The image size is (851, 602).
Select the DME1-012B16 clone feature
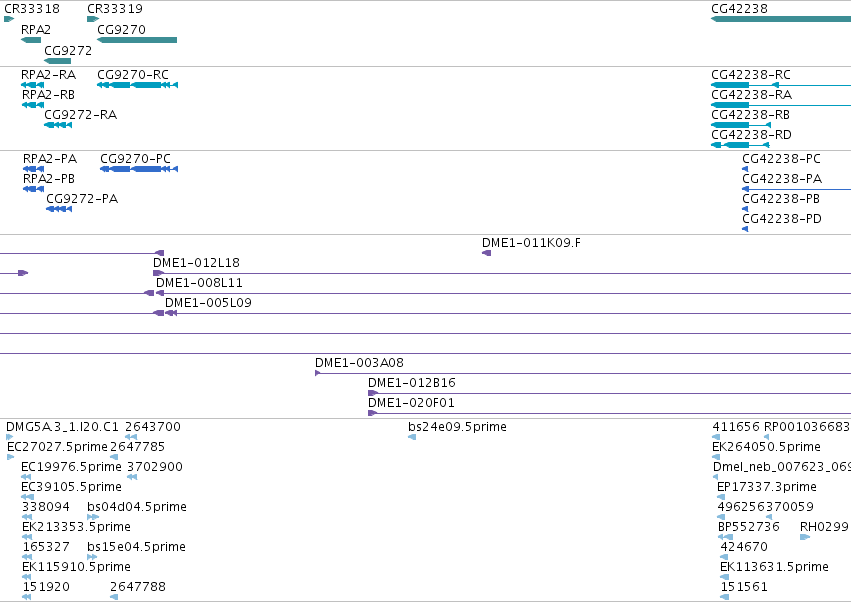[609, 393]
